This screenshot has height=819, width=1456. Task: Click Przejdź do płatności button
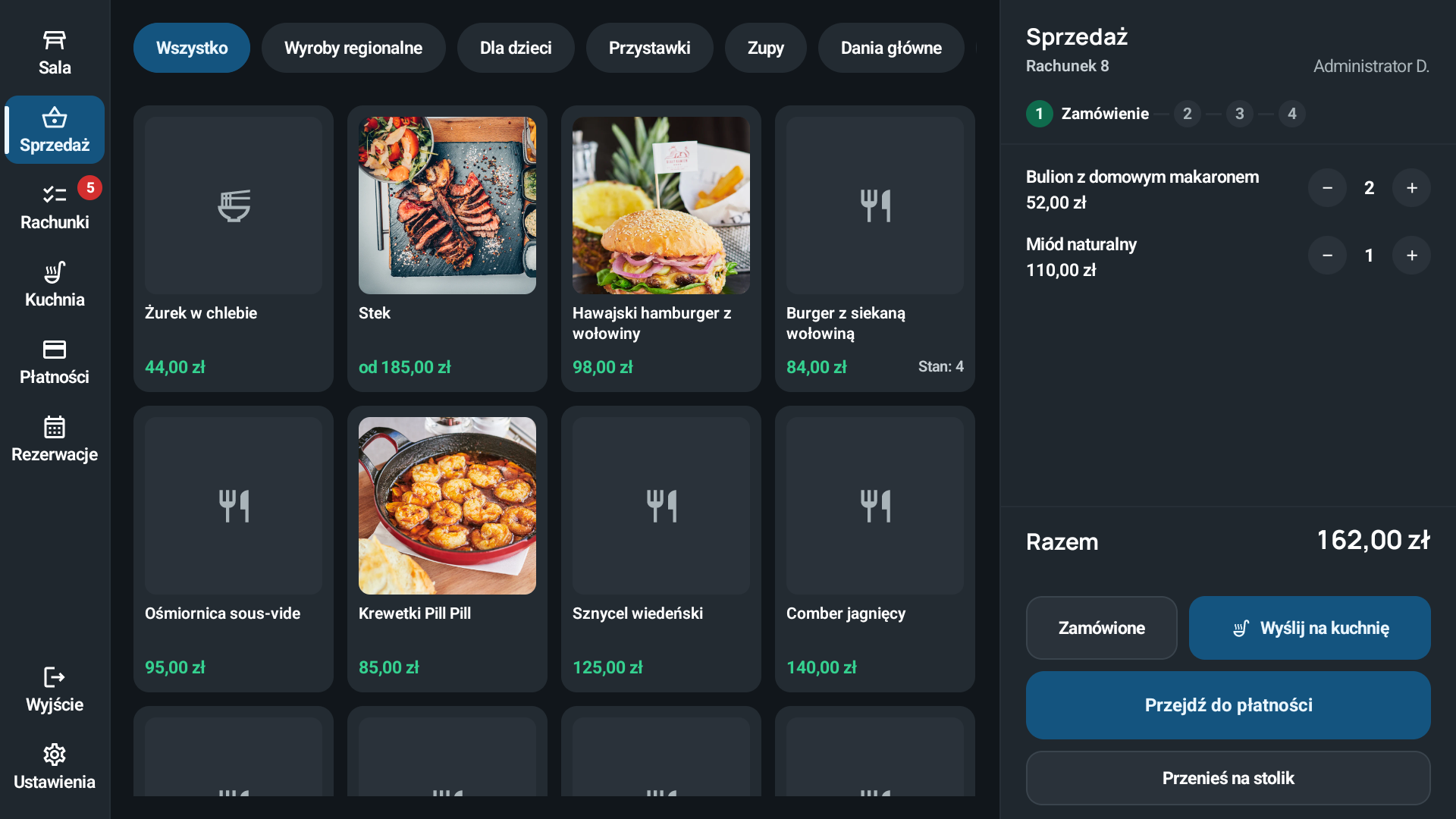tap(1228, 705)
